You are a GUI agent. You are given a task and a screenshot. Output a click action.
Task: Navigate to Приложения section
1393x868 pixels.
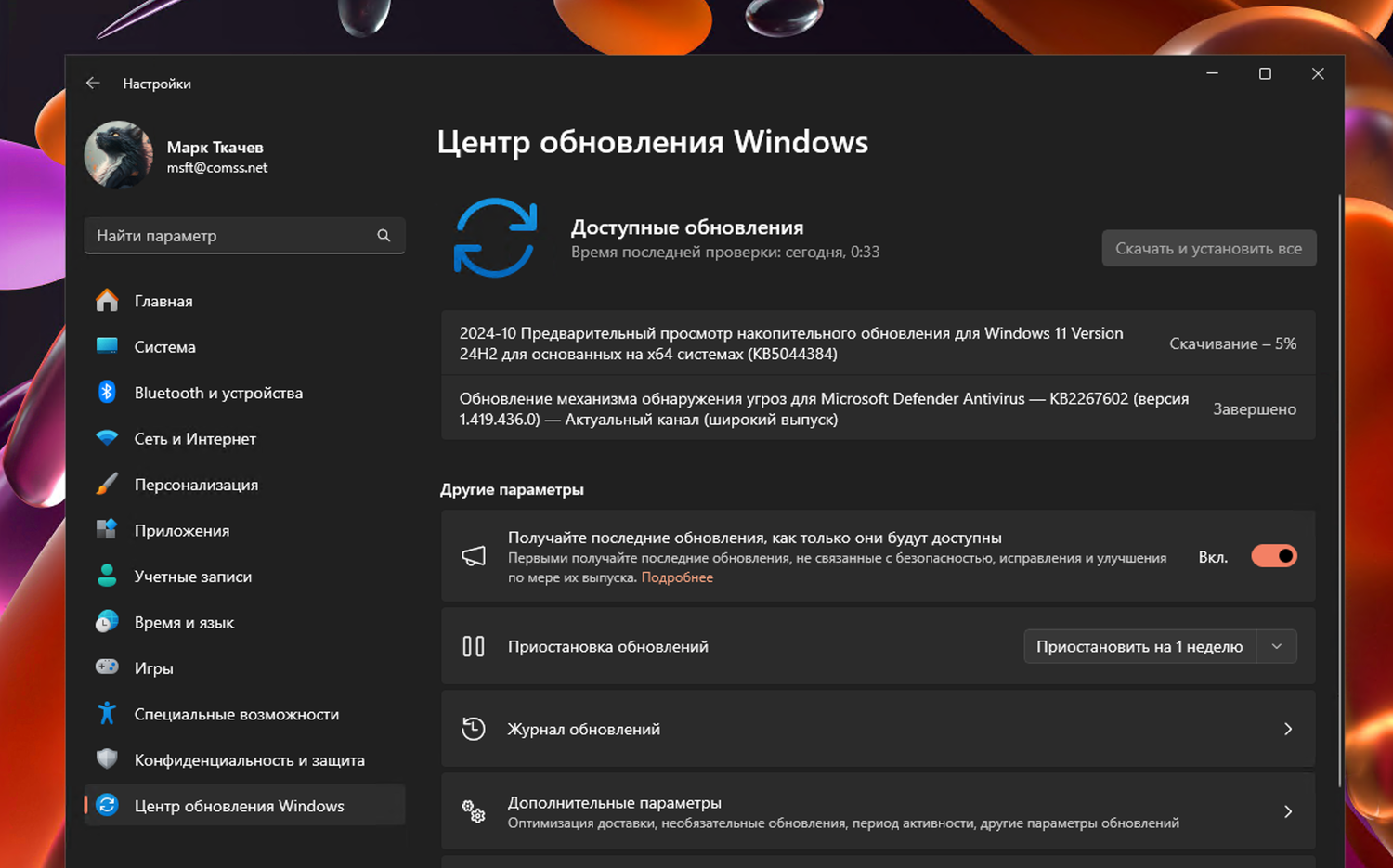(245, 530)
